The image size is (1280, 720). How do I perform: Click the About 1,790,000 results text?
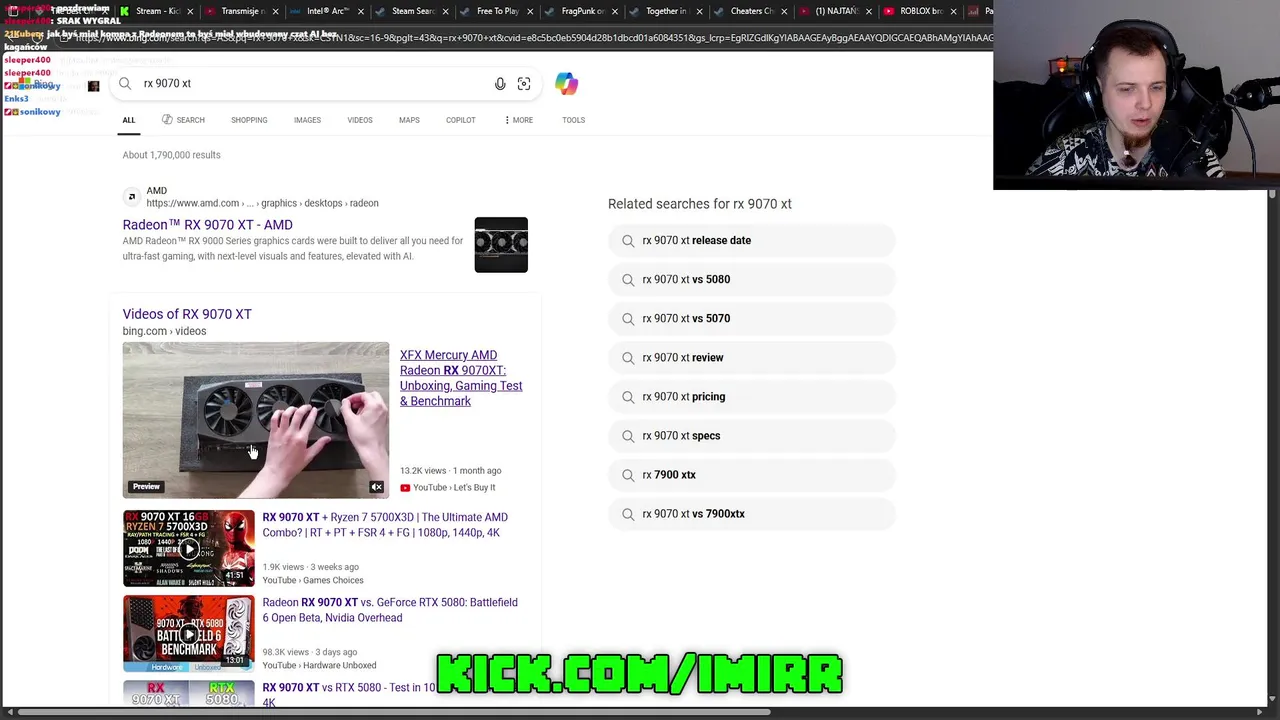pyautogui.click(x=171, y=155)
